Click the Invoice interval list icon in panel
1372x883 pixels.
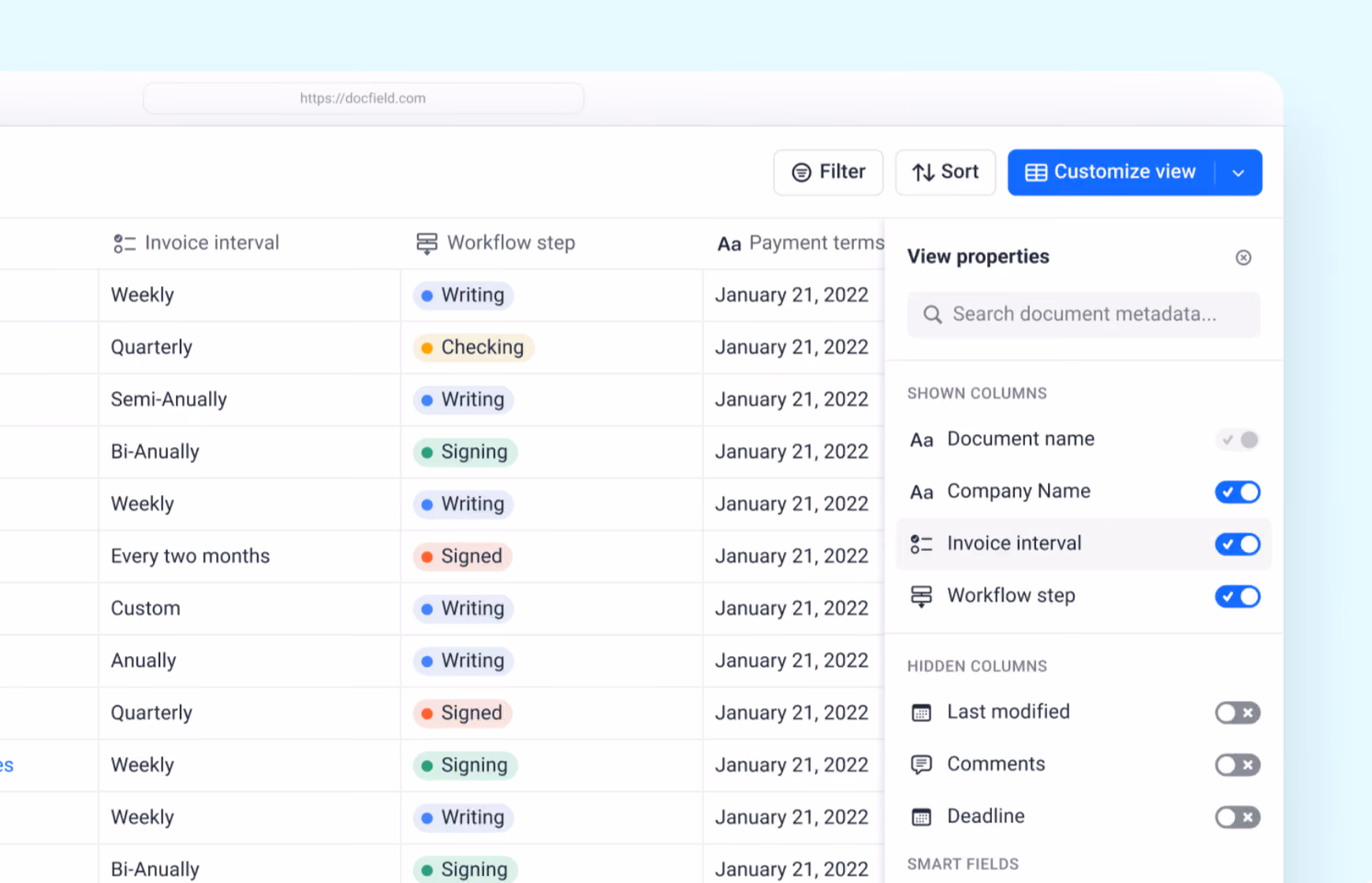tap(921, 544)
